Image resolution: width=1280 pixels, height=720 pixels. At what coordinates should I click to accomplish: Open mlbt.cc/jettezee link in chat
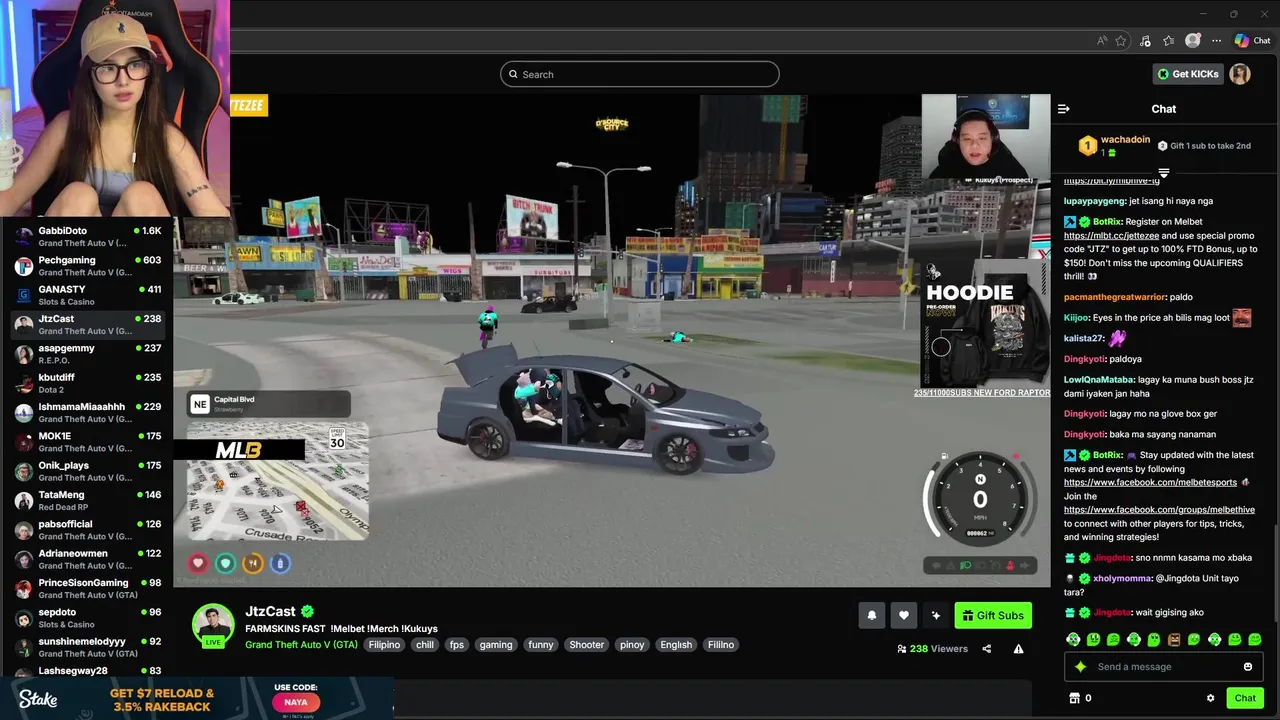tap(1111, 236)
